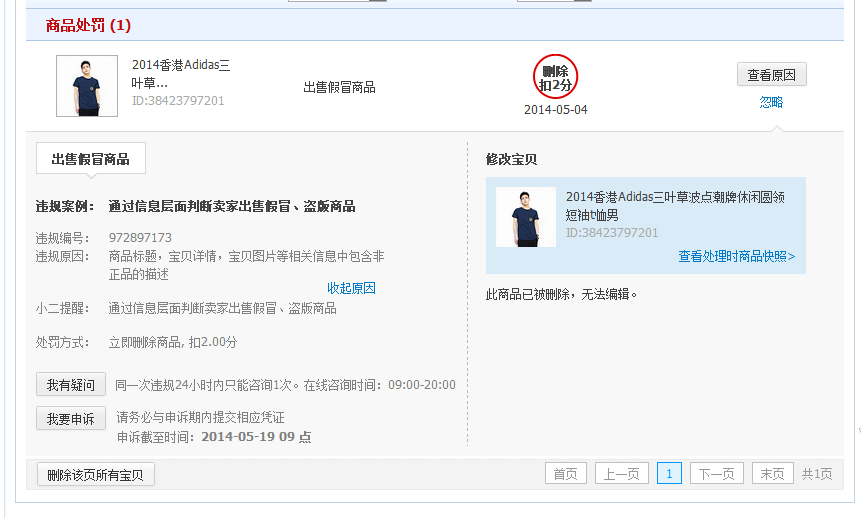The height and width of the screenshot is (518, 861).
Task: Select page 1 in pagination
Action: (x=669, y=474)
